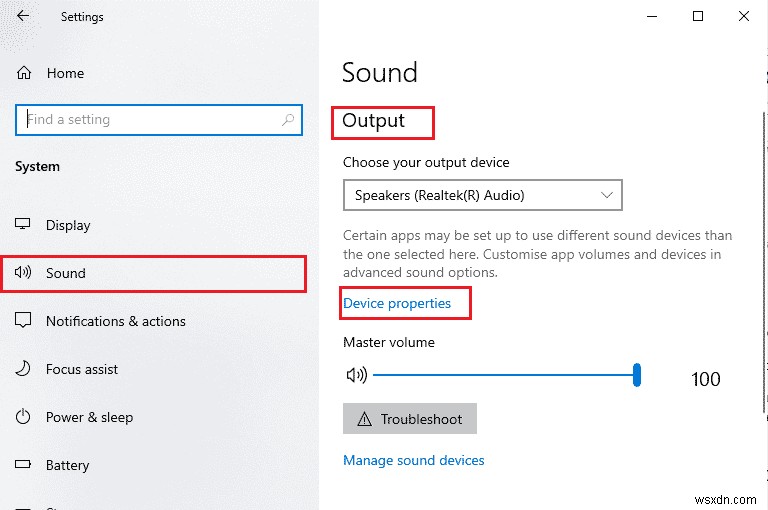
Task: Click the Power & sleep icon
Action: point(24,417)
